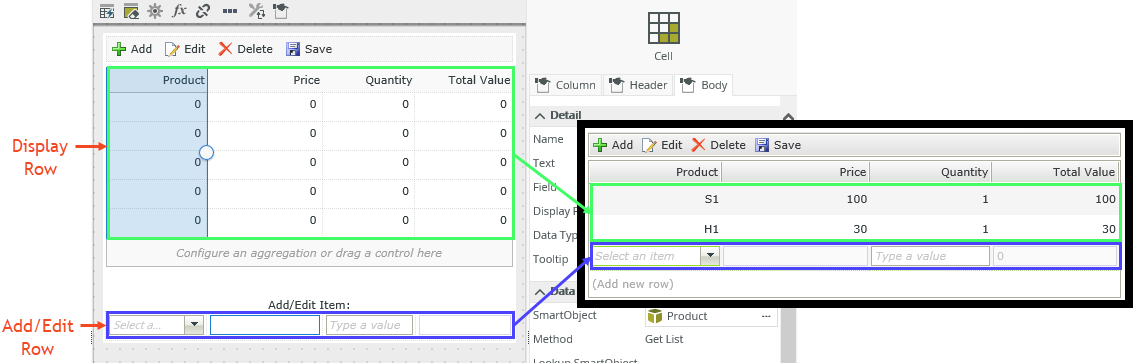Click the price value 30 in H1 row
Screen dimensions: 1134x363
tap(860, 229)
